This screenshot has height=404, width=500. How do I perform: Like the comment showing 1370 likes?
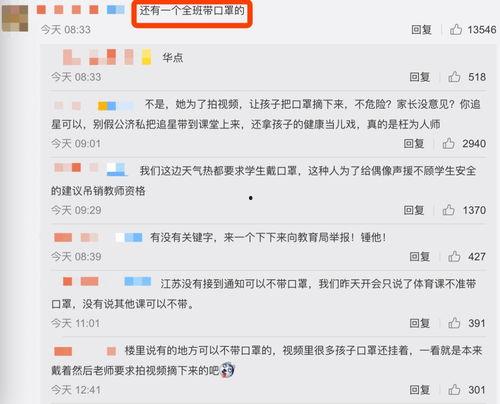click(448, 210)
